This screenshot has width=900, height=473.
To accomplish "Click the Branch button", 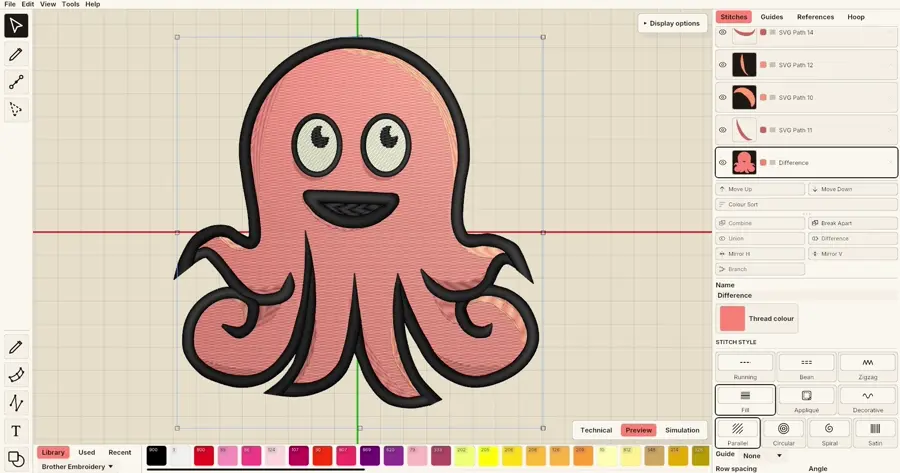I will [760, 269].
